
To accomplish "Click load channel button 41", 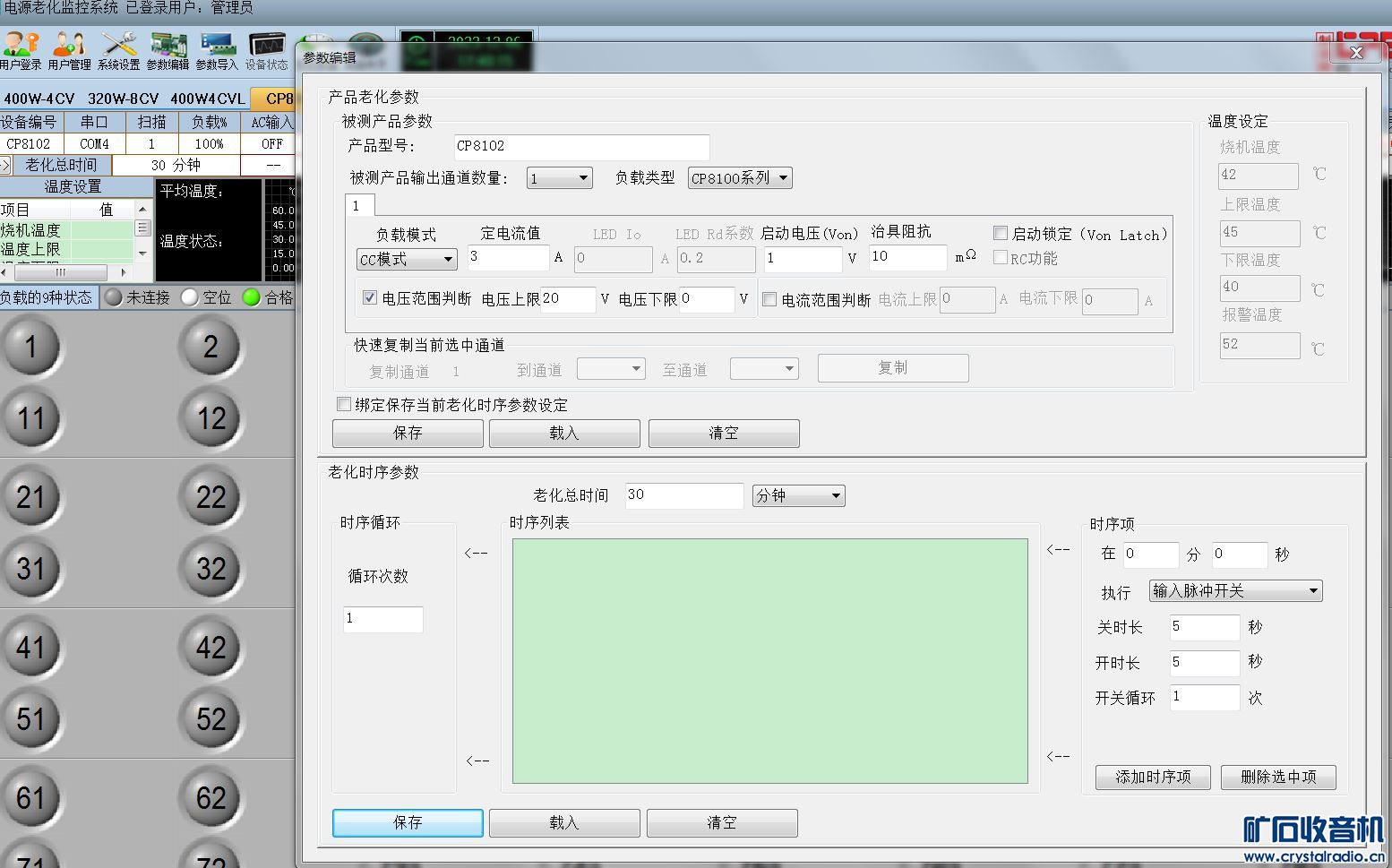I will point(31,647).
